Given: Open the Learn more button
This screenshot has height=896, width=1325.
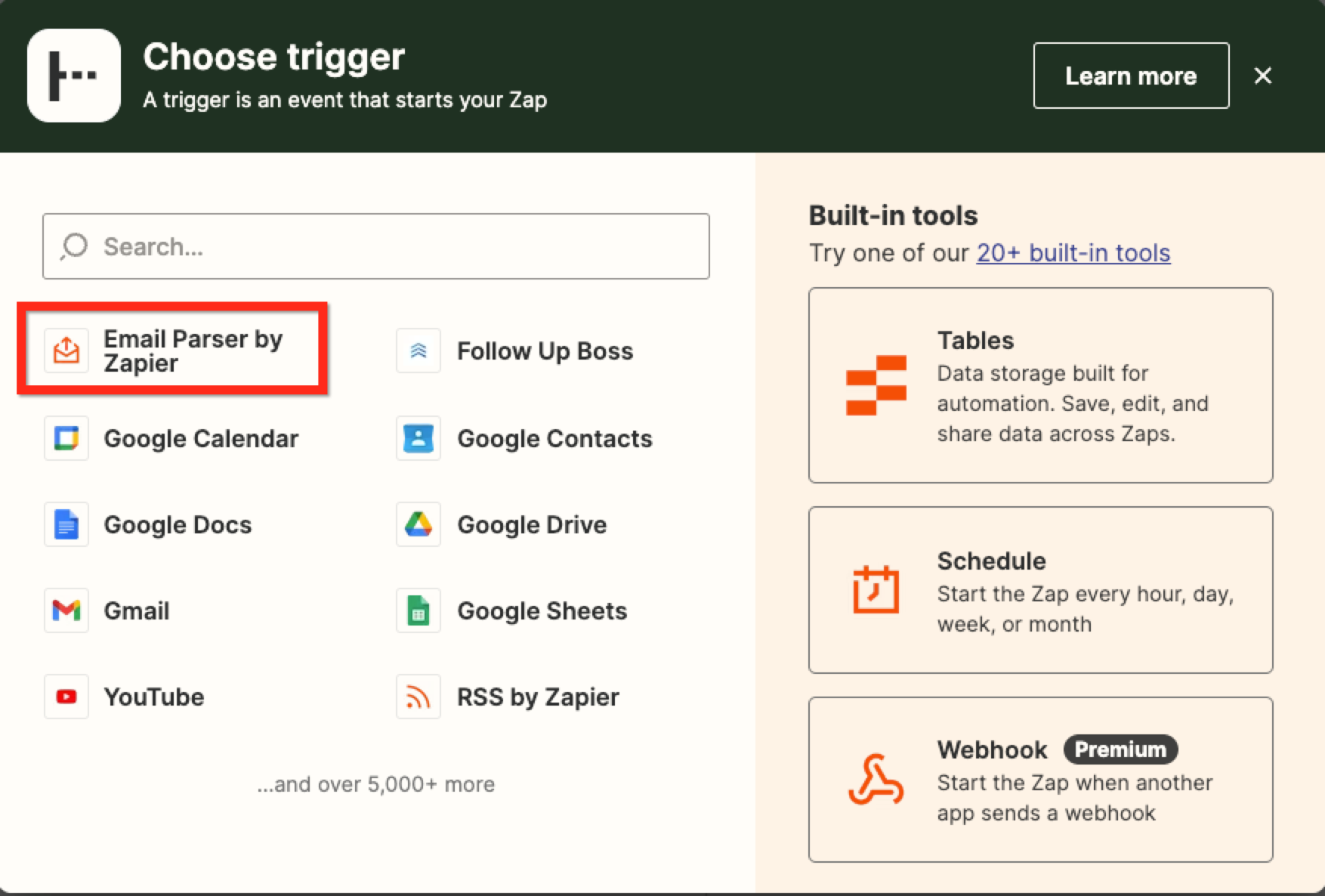Looking at the screenshot, I should point(1131,76).
